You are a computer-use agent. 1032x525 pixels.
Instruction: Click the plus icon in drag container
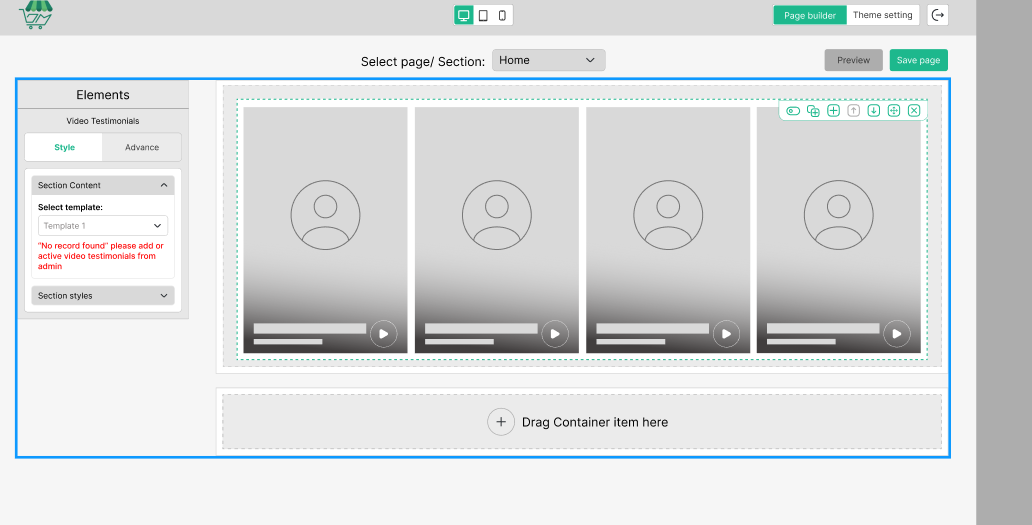pyautogui.click(x=501, y=422)
